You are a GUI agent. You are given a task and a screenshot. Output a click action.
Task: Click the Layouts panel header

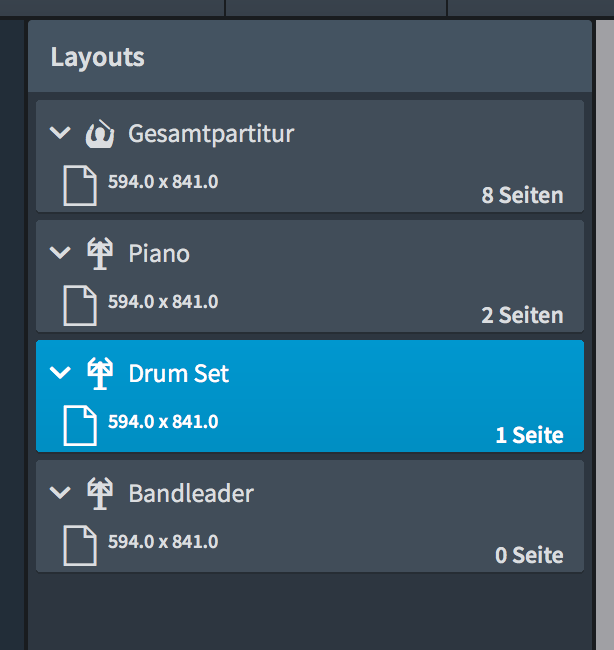[x=98, y=57]
